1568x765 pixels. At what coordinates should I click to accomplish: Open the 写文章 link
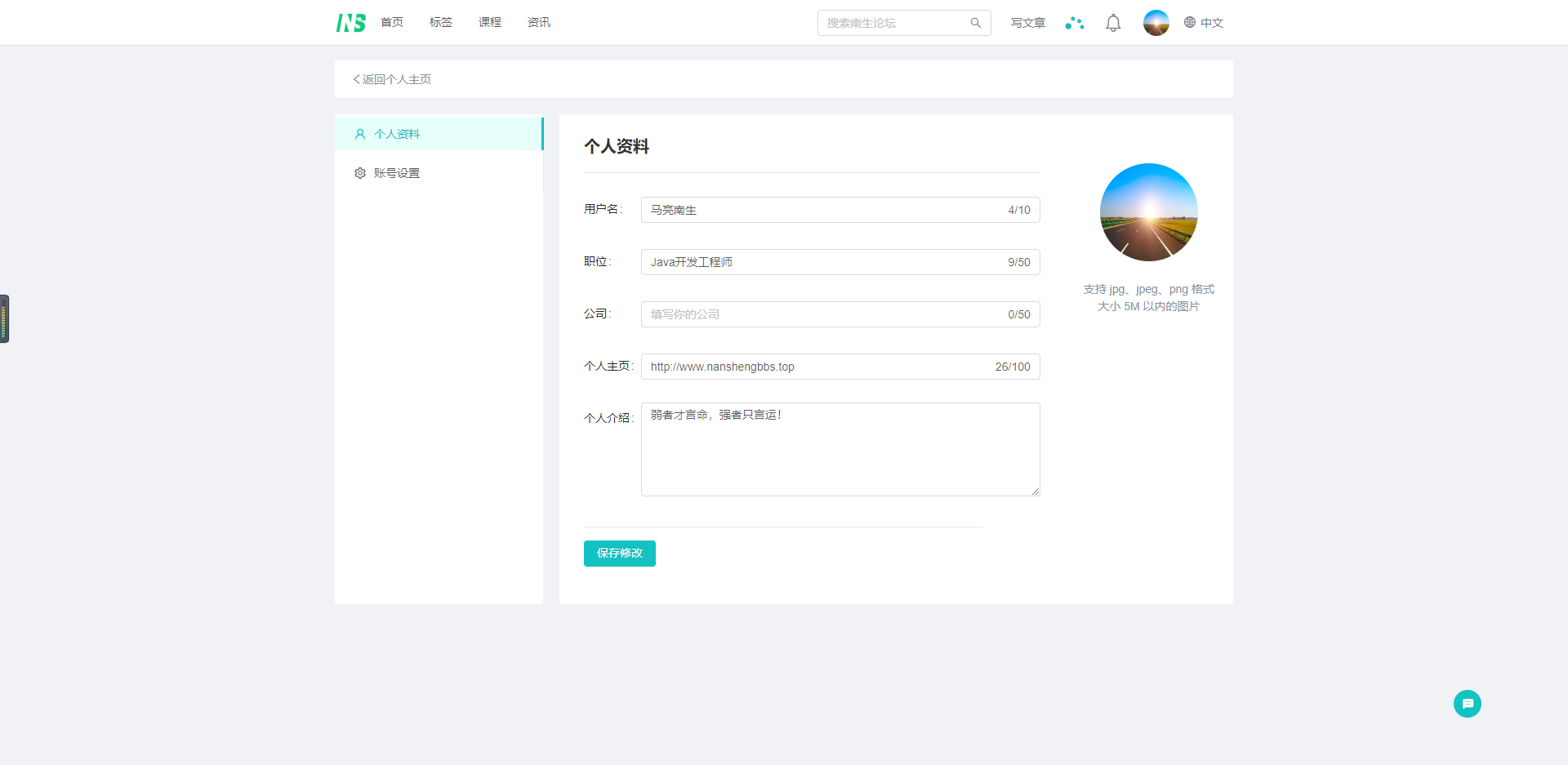coord(1027,23)
